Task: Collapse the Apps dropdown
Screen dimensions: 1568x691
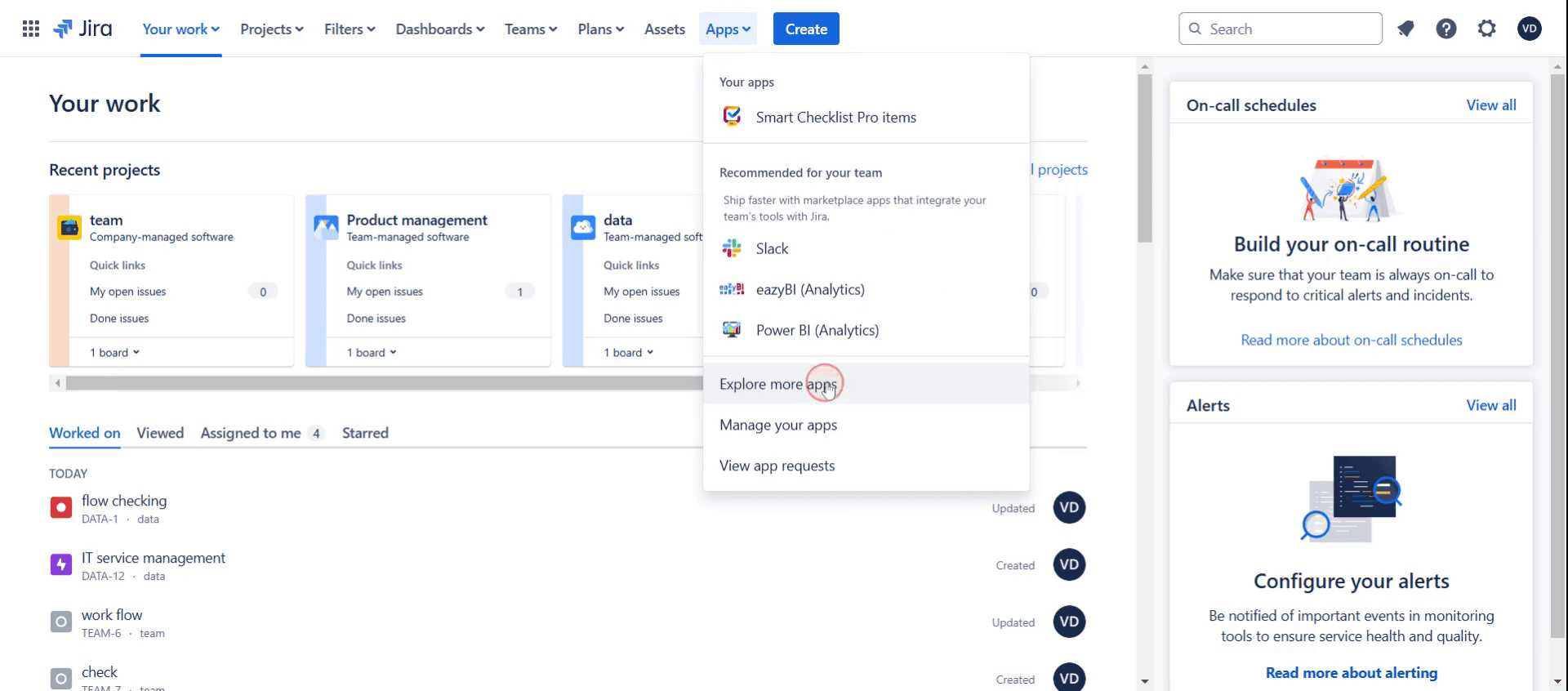Action: (x=728, y=29)
